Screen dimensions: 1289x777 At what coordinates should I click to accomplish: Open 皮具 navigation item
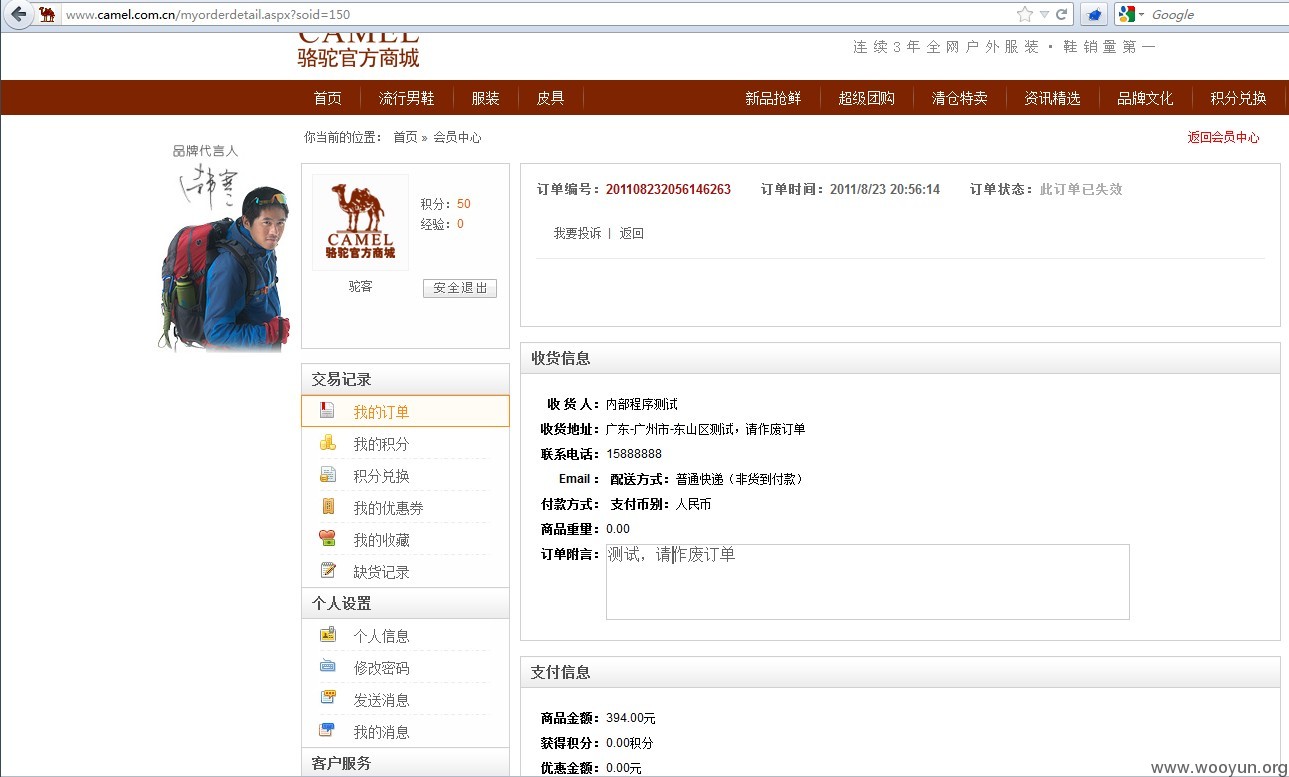coord(550,98)
